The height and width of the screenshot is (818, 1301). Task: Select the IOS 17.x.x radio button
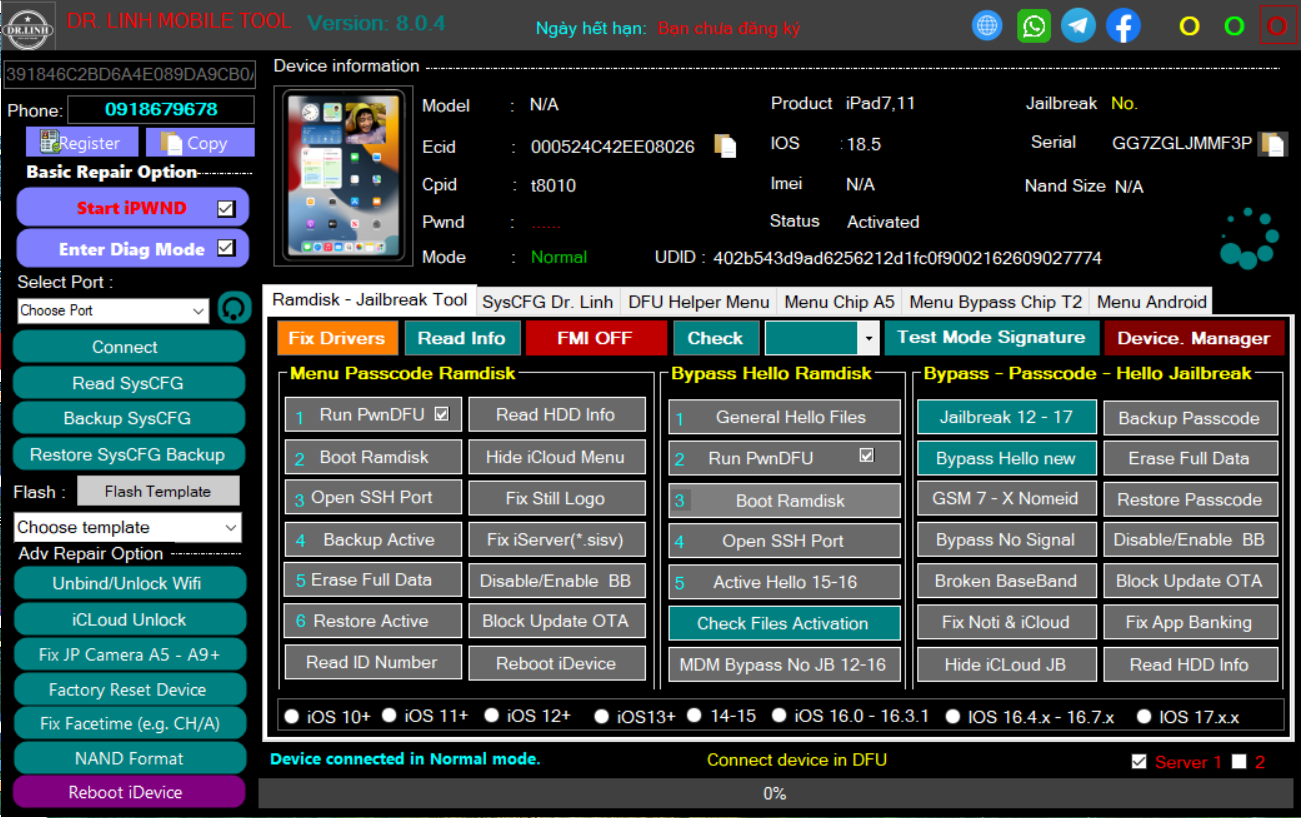(1146, 716)
